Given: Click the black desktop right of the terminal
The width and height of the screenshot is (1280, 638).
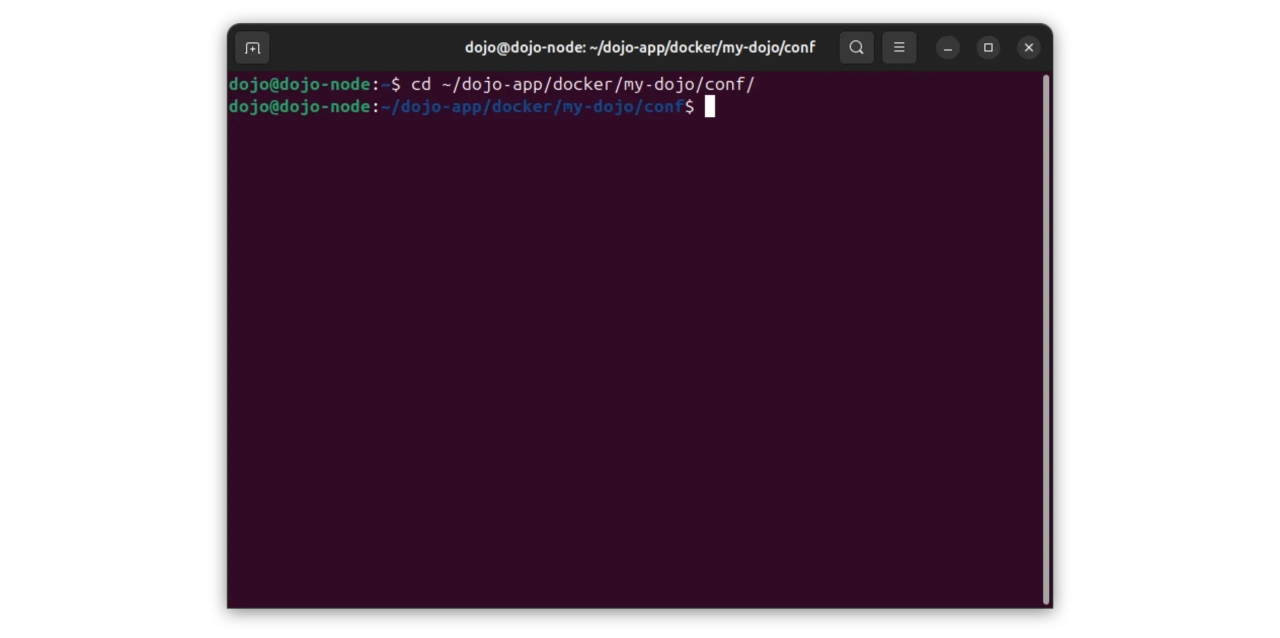Looking at the screenshot, I should pos(1165,320).
